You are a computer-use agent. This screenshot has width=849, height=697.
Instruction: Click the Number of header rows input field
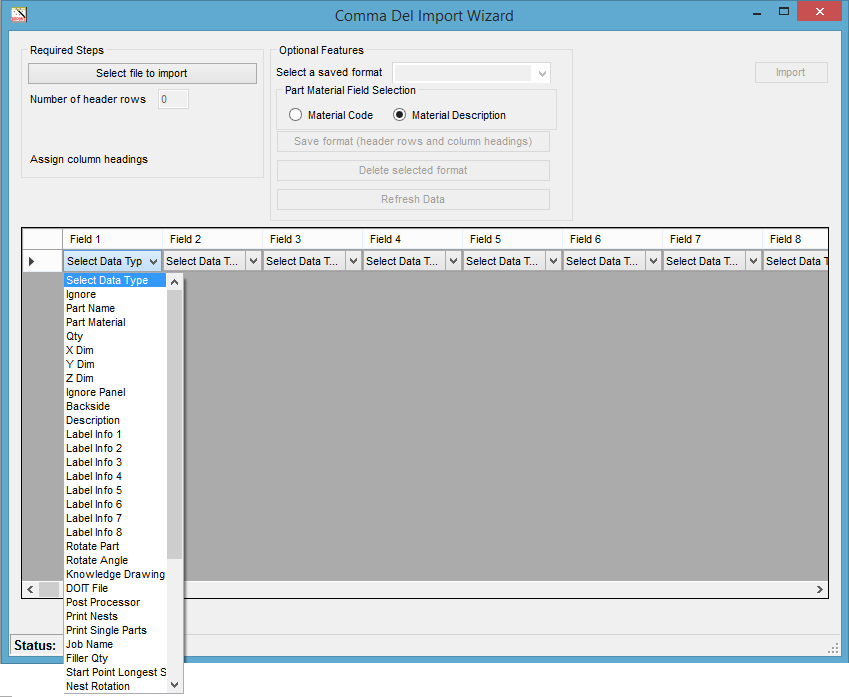click(x=171, y=99)
